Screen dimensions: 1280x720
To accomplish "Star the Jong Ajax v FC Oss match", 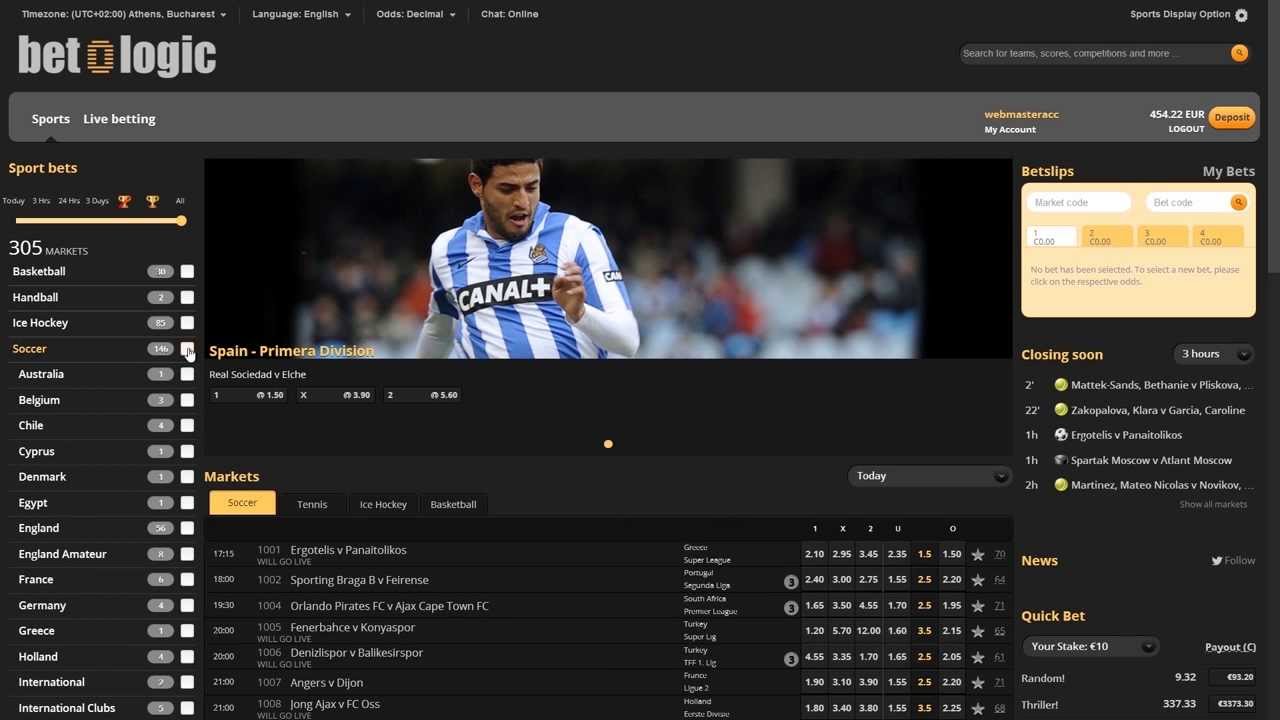I will coord(978,708).
